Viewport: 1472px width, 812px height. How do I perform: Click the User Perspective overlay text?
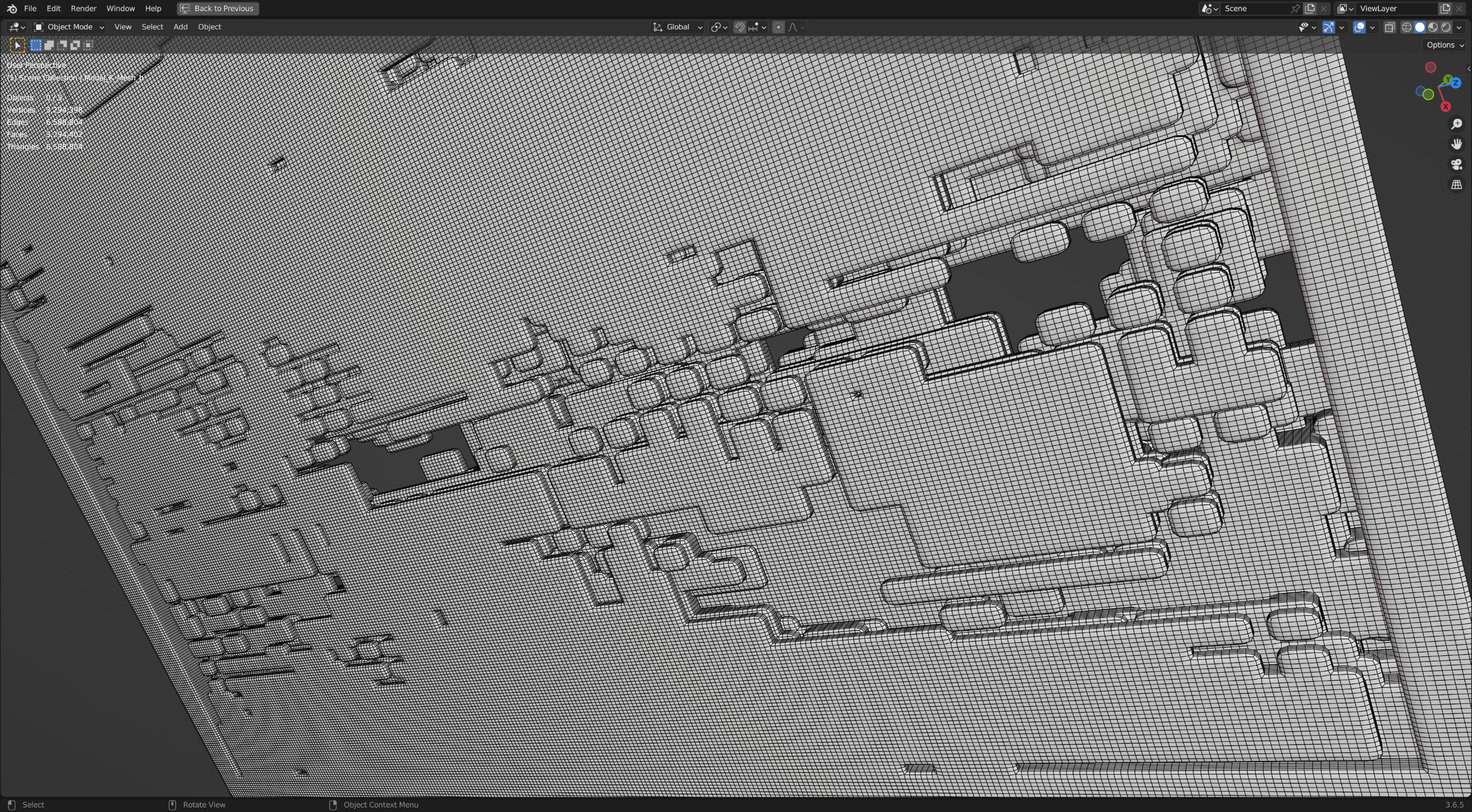pos(36,65)
